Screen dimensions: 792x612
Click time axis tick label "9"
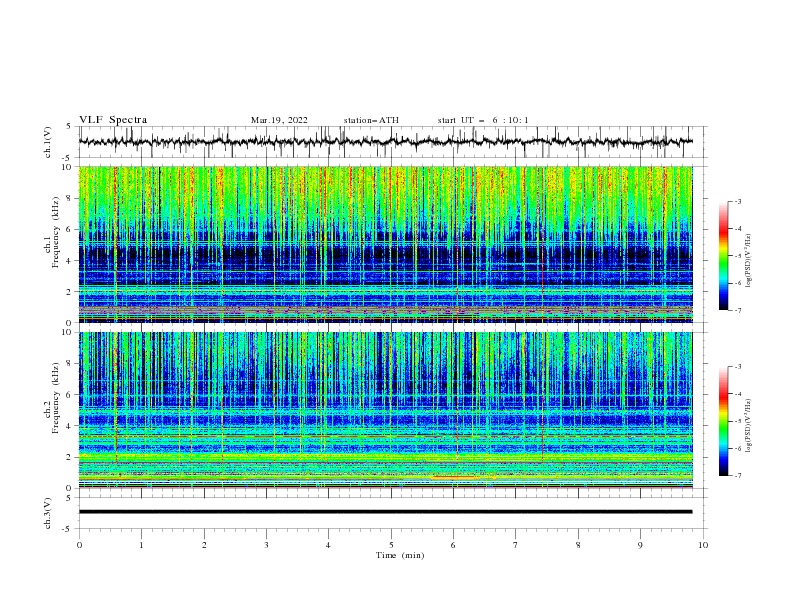pyautogui.click(x=640, y=545)
